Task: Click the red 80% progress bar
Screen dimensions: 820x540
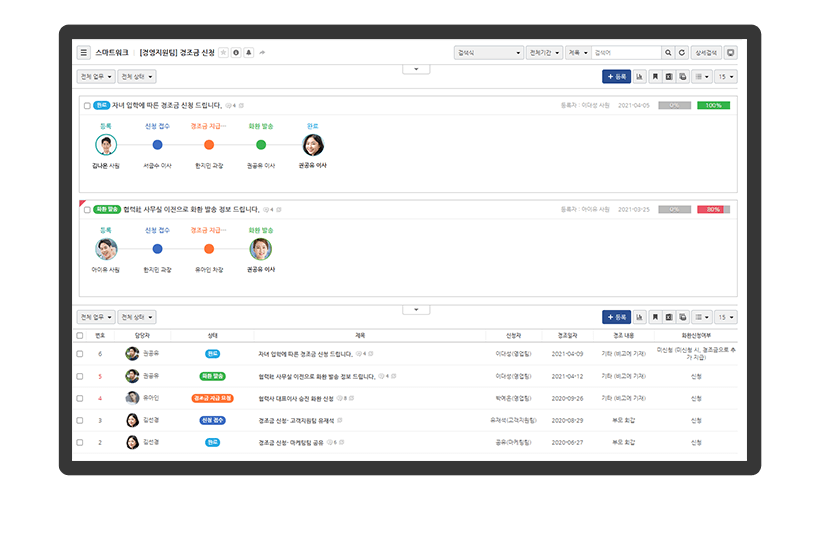Action: 713,209
